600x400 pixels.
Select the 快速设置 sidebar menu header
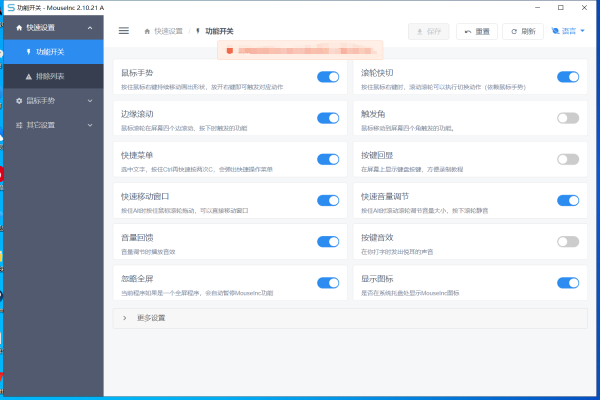(54, 28)
